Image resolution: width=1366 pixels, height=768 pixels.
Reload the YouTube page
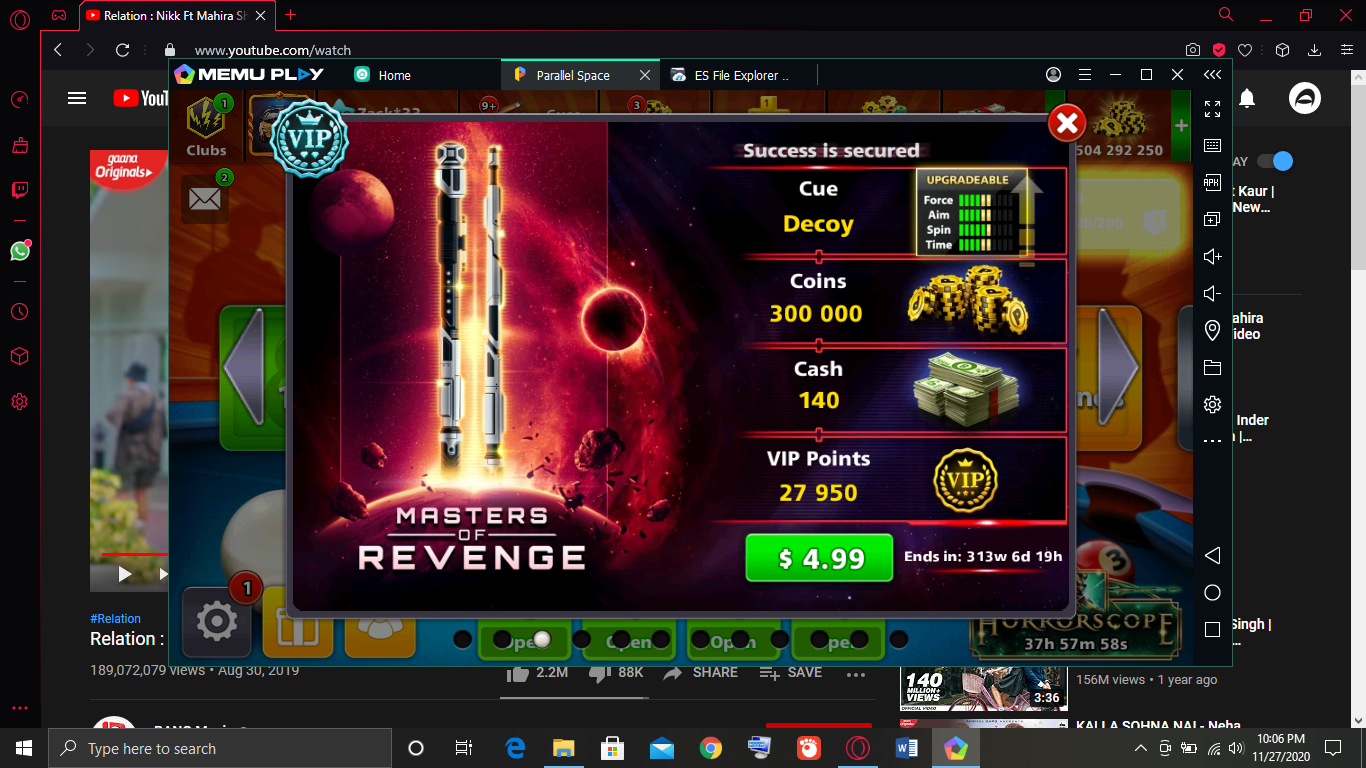click(x=122, y=50)
